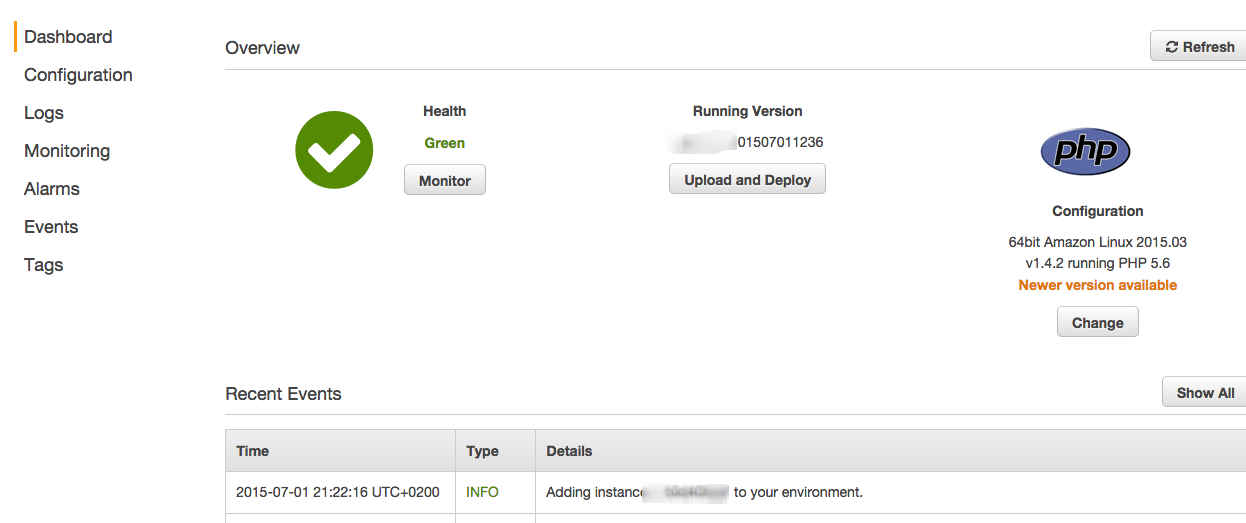Click 'v1.4.2 running PHP 5.6' text

click(x=1098, y=263)
